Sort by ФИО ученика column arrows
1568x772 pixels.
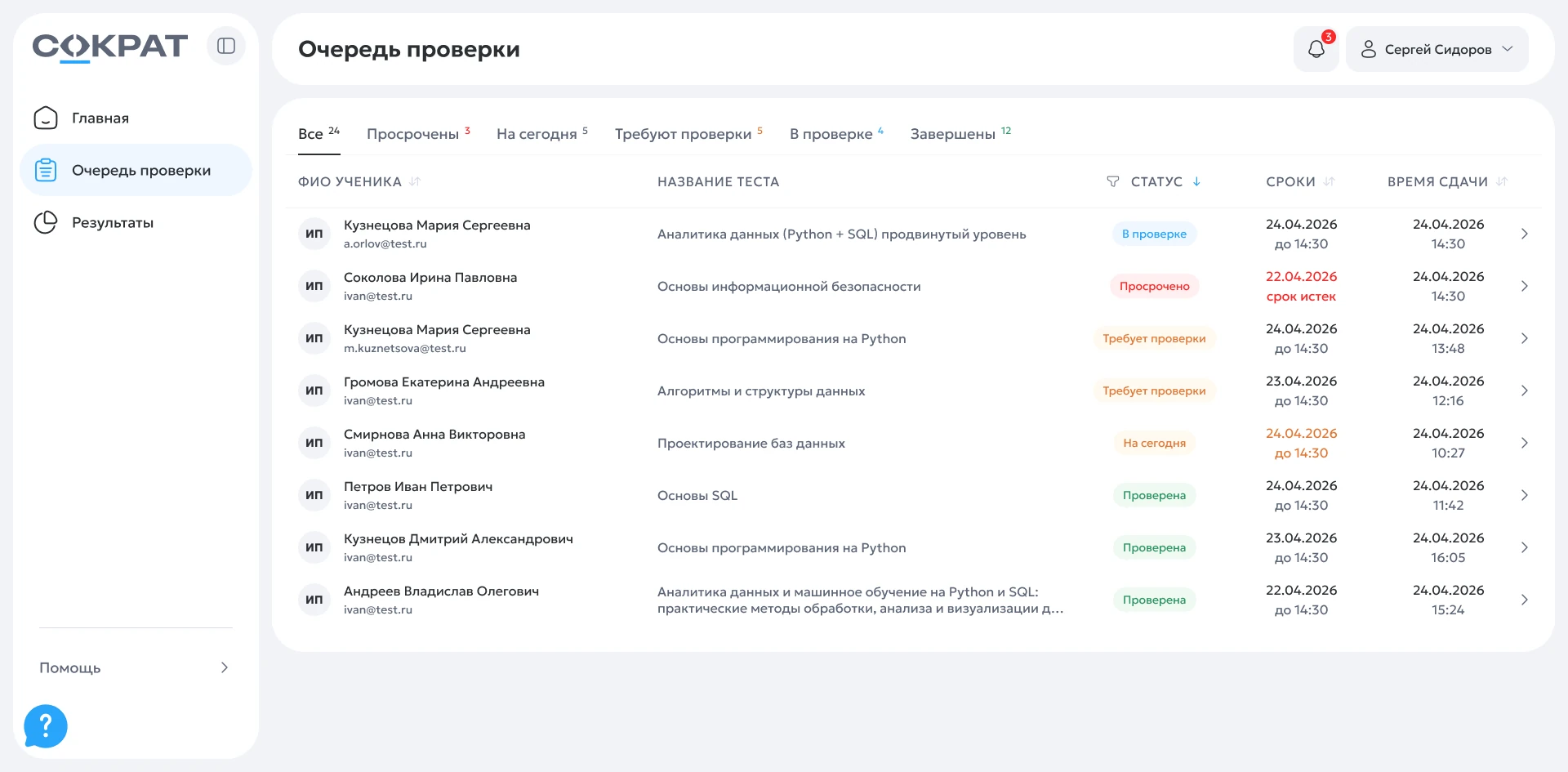click(415, 181)
